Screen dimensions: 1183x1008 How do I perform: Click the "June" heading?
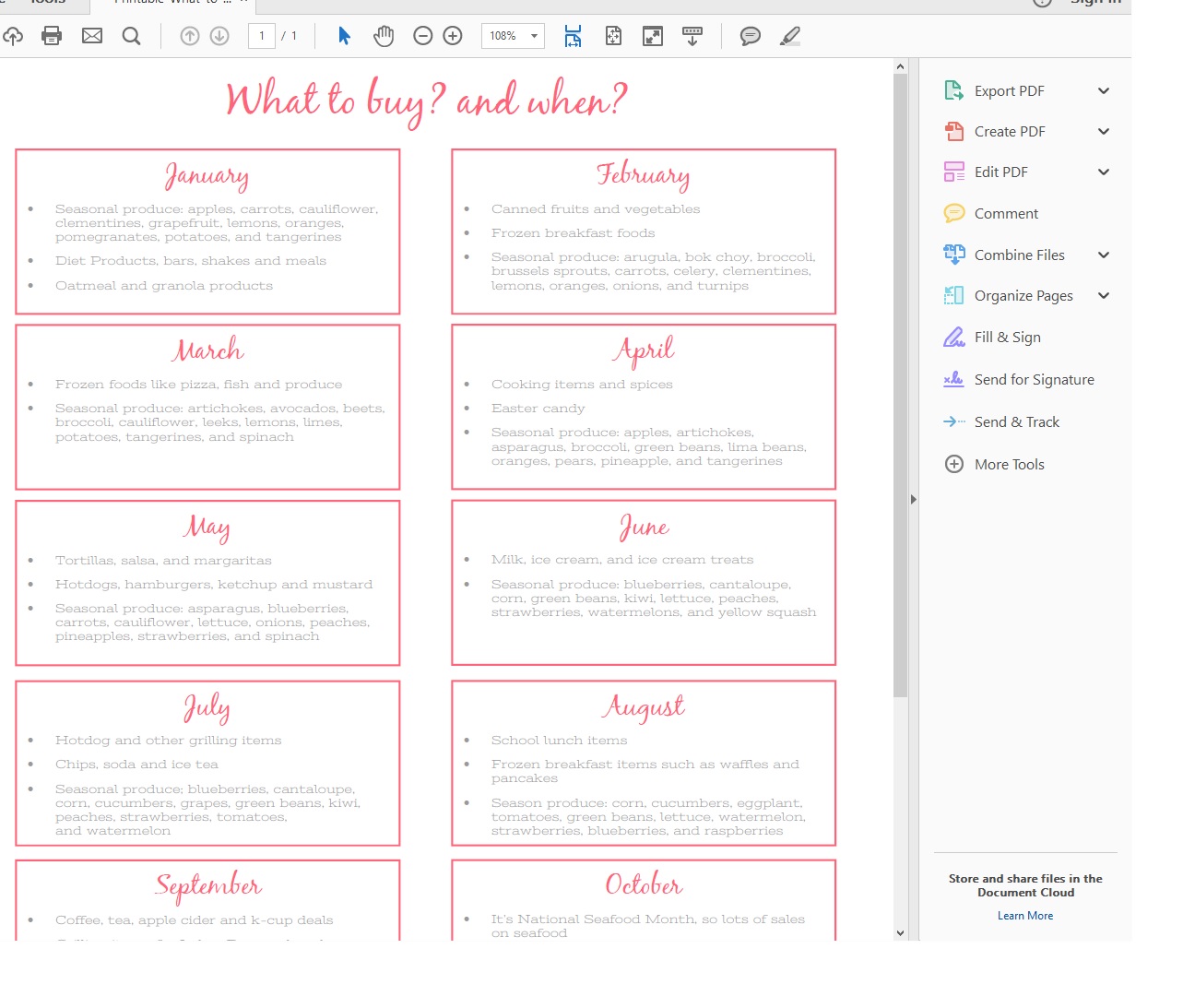coord(644,527)
